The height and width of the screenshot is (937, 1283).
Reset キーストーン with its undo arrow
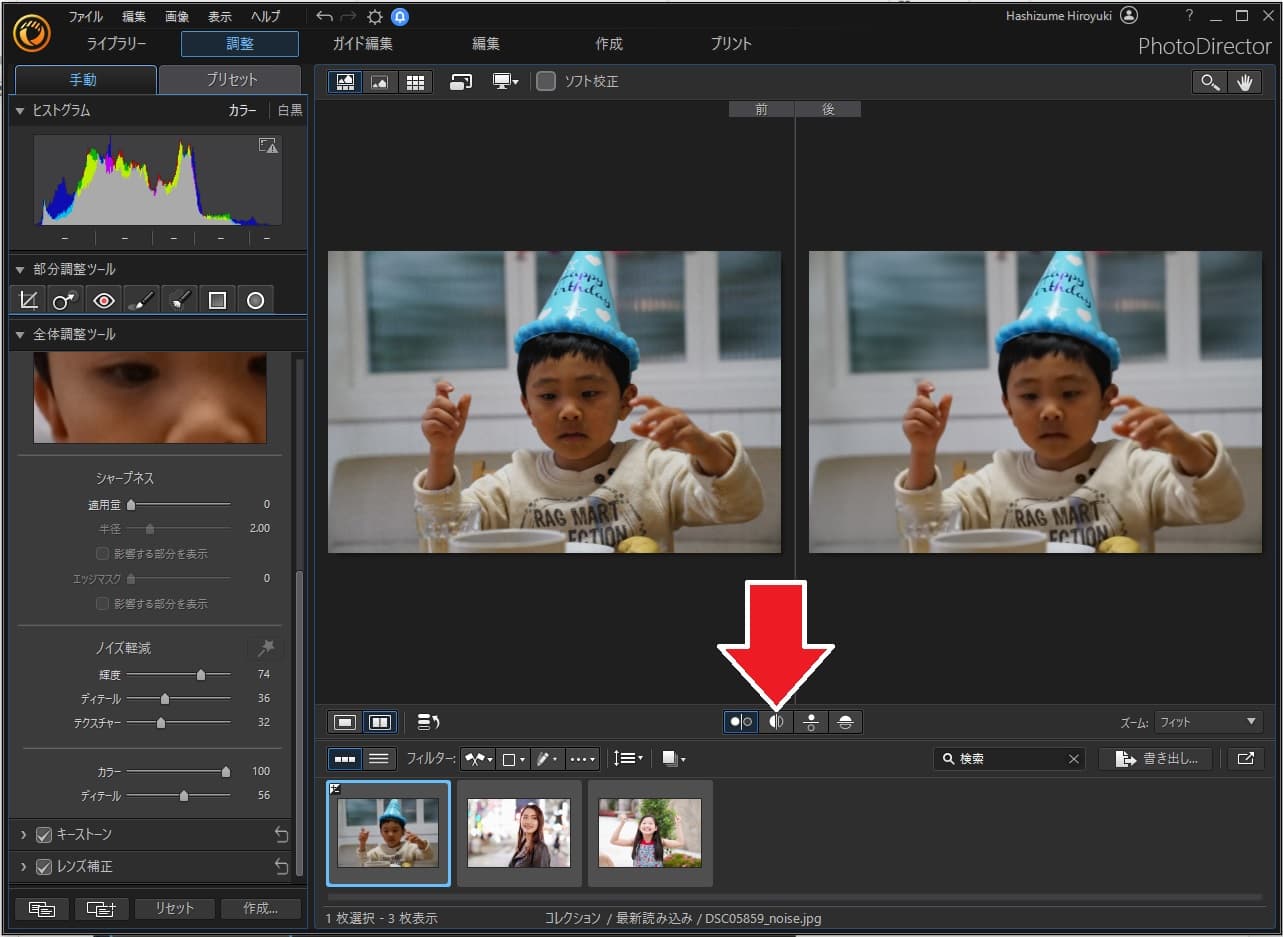point(281,835)
